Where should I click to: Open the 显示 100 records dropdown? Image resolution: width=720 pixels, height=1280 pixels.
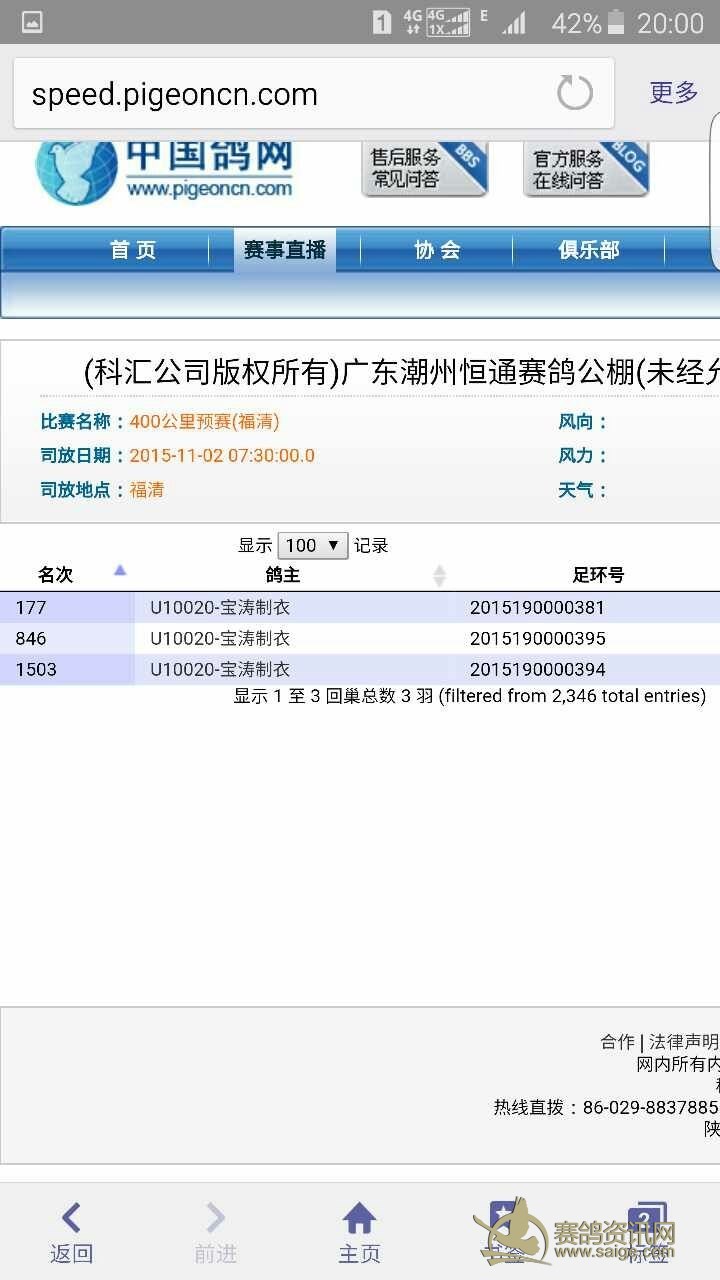pos(312,545)
